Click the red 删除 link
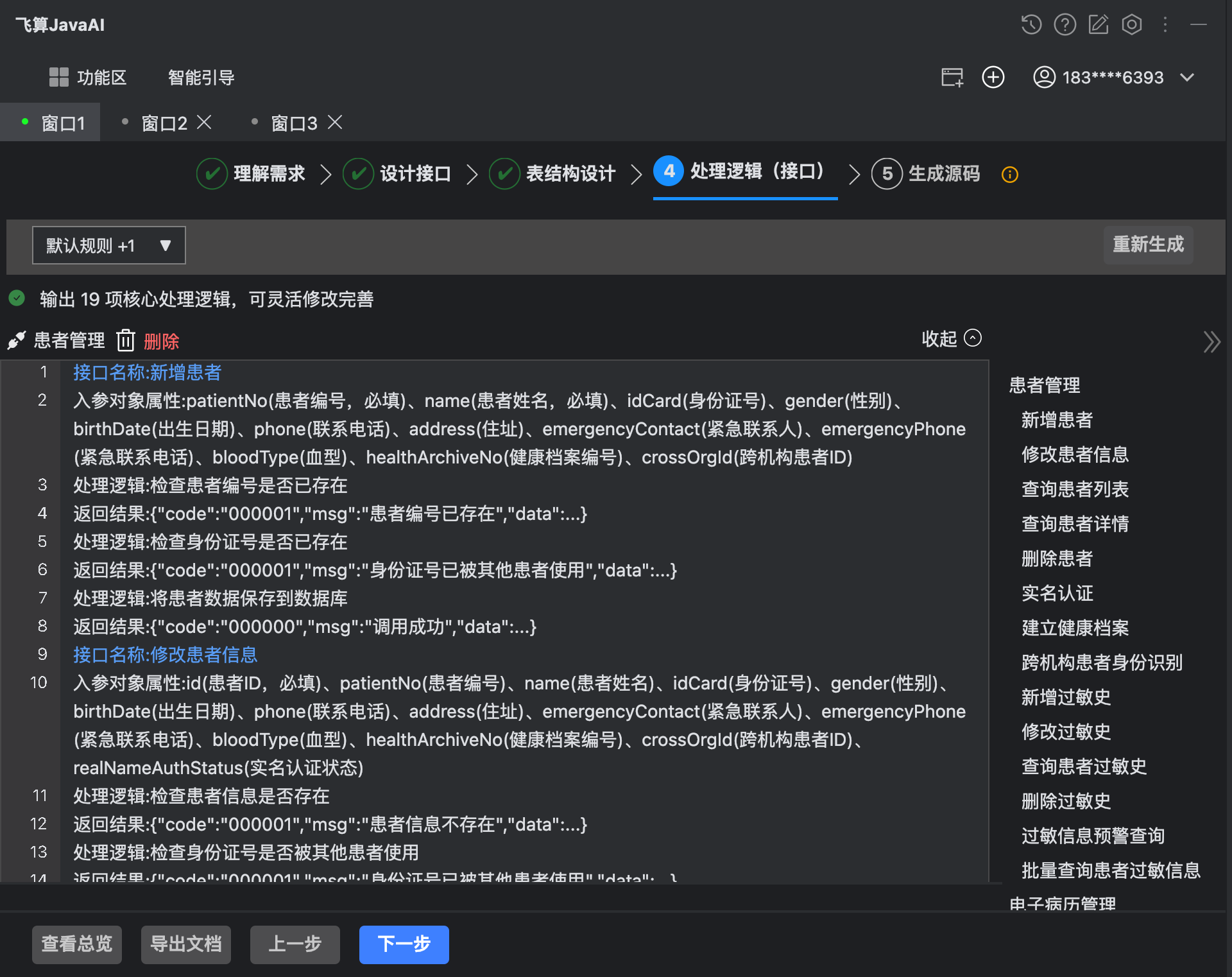Viewport: 1232px width, 977px height. pyautogui.click(x=162, y=341)
